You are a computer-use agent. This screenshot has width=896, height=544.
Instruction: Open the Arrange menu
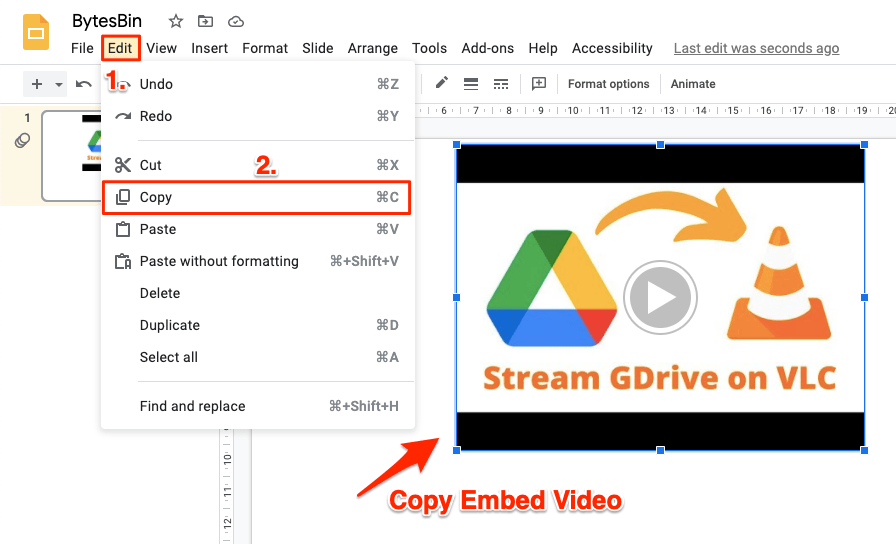tap(373, 49)
